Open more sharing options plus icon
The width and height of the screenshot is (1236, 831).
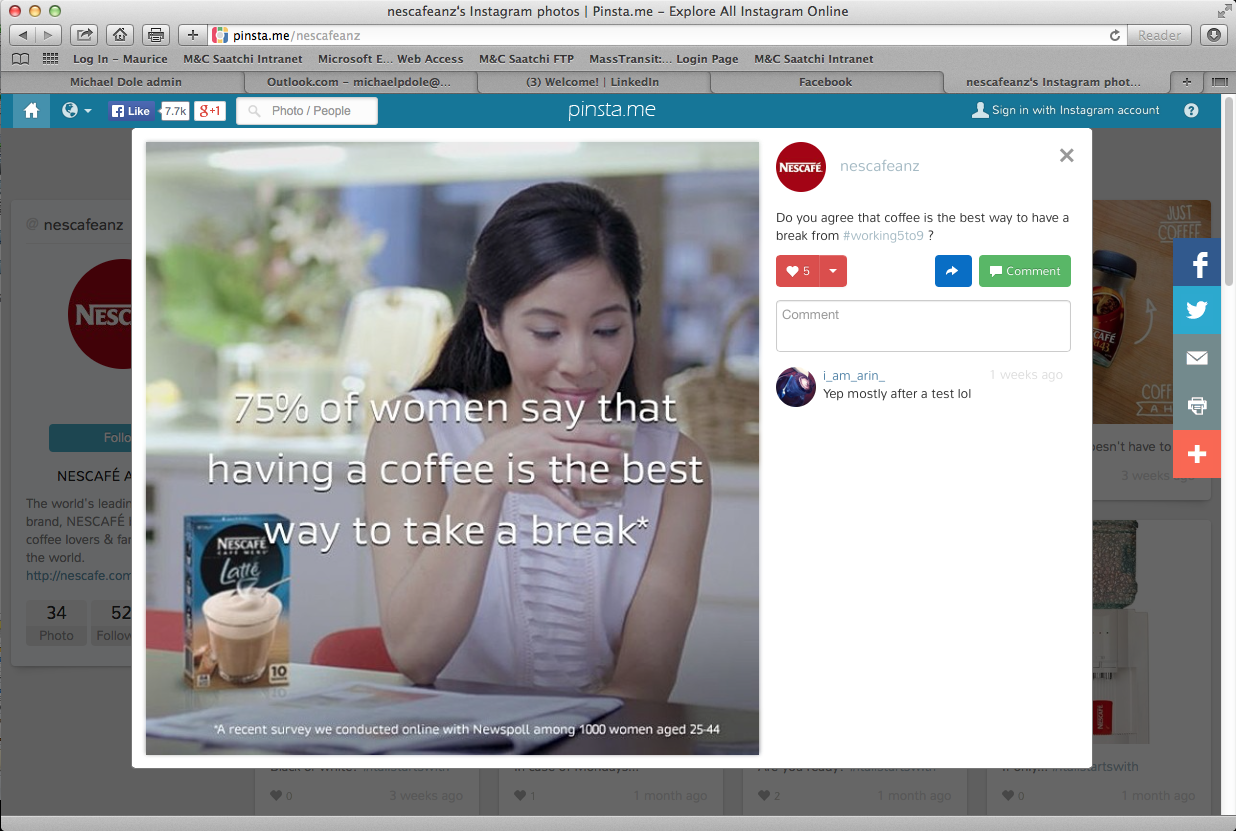coord(1197,454)
